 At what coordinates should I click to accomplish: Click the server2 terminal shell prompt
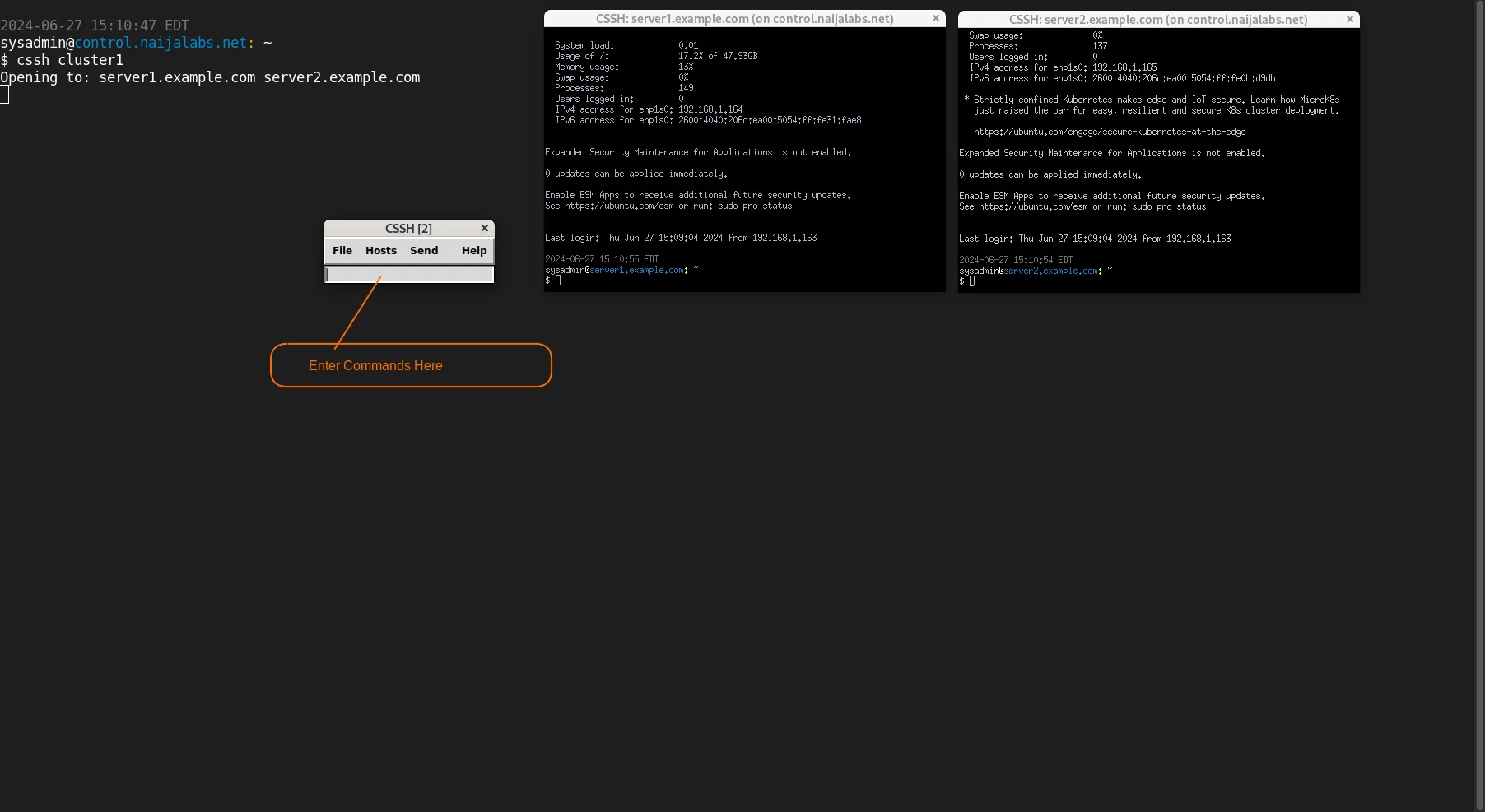click(967, 281)
